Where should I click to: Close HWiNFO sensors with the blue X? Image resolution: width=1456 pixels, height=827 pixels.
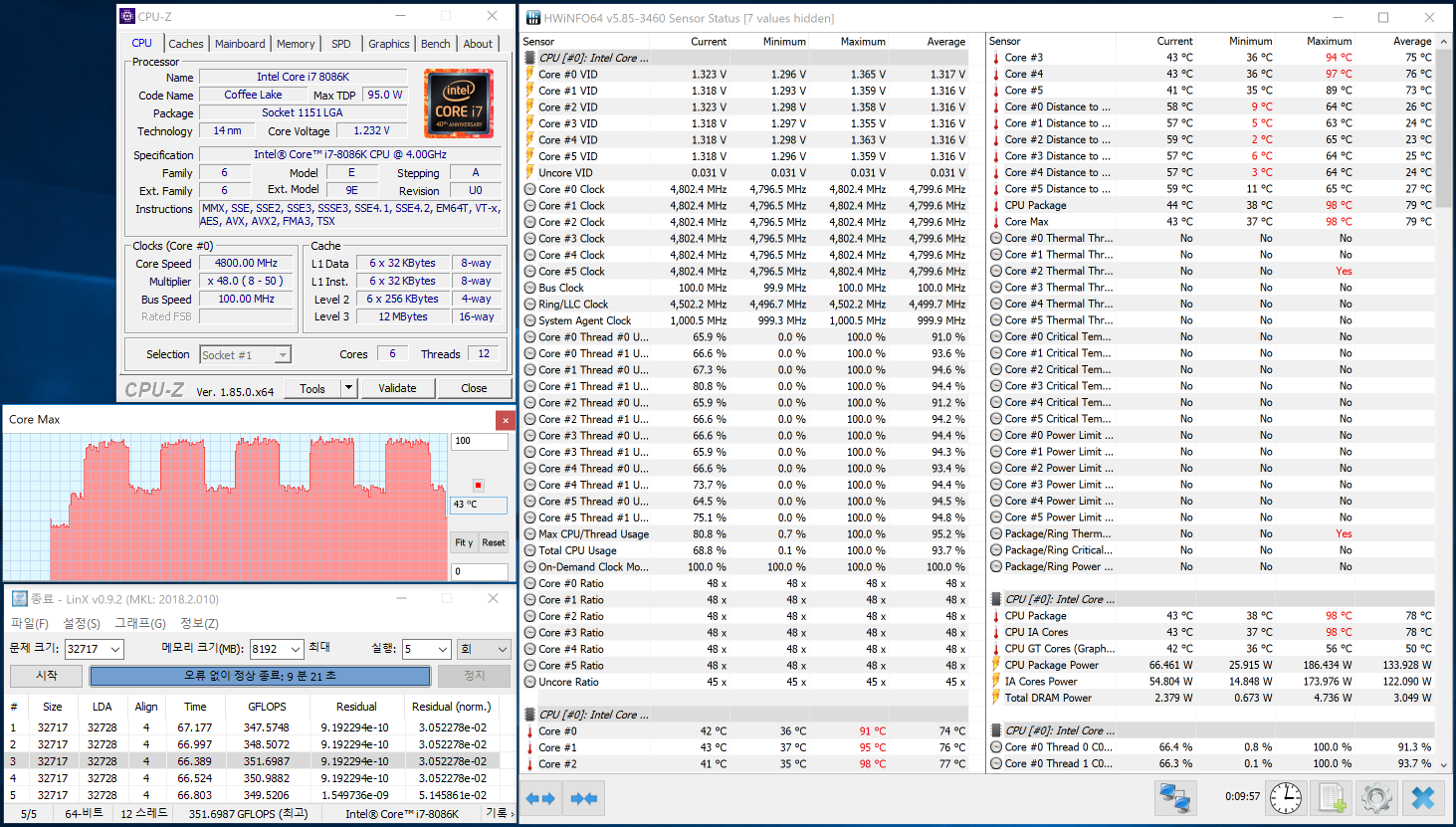(x=1423, y=797)
